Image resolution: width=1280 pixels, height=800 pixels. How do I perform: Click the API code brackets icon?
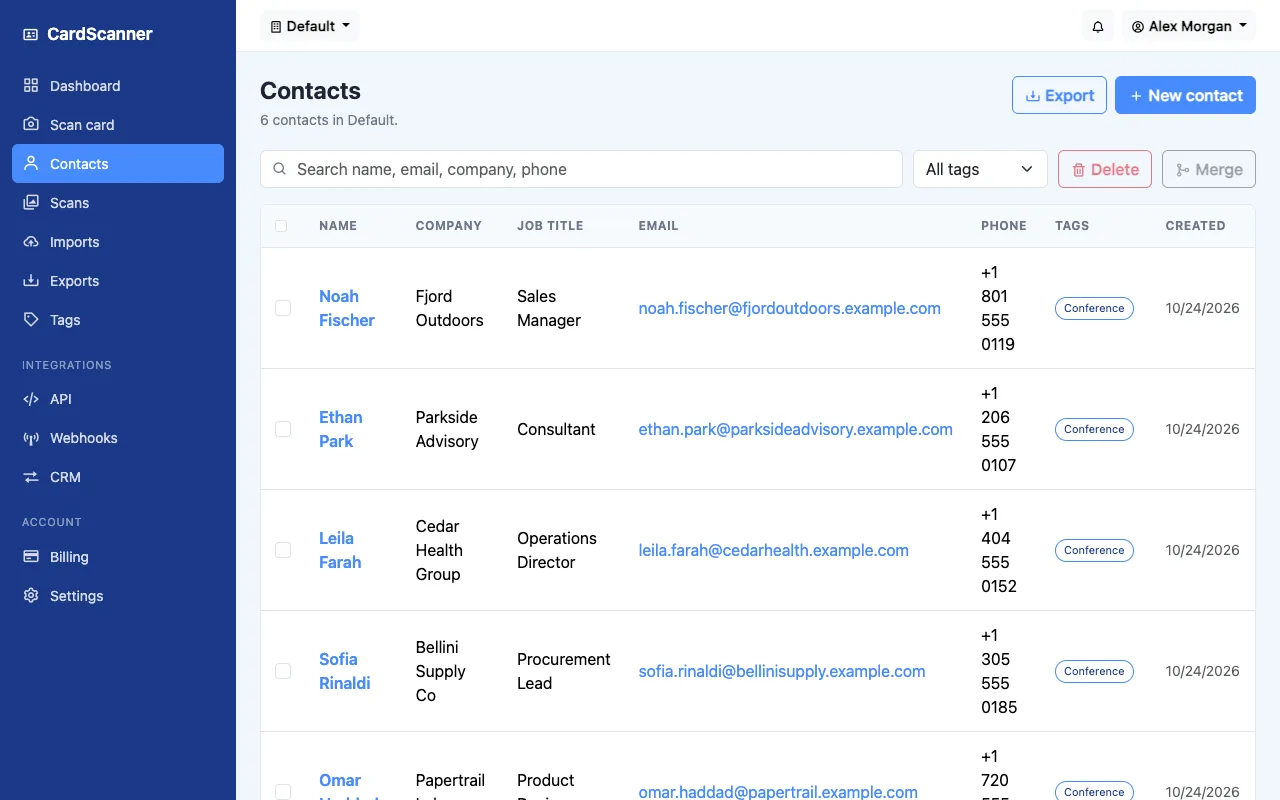click(31, 399)
